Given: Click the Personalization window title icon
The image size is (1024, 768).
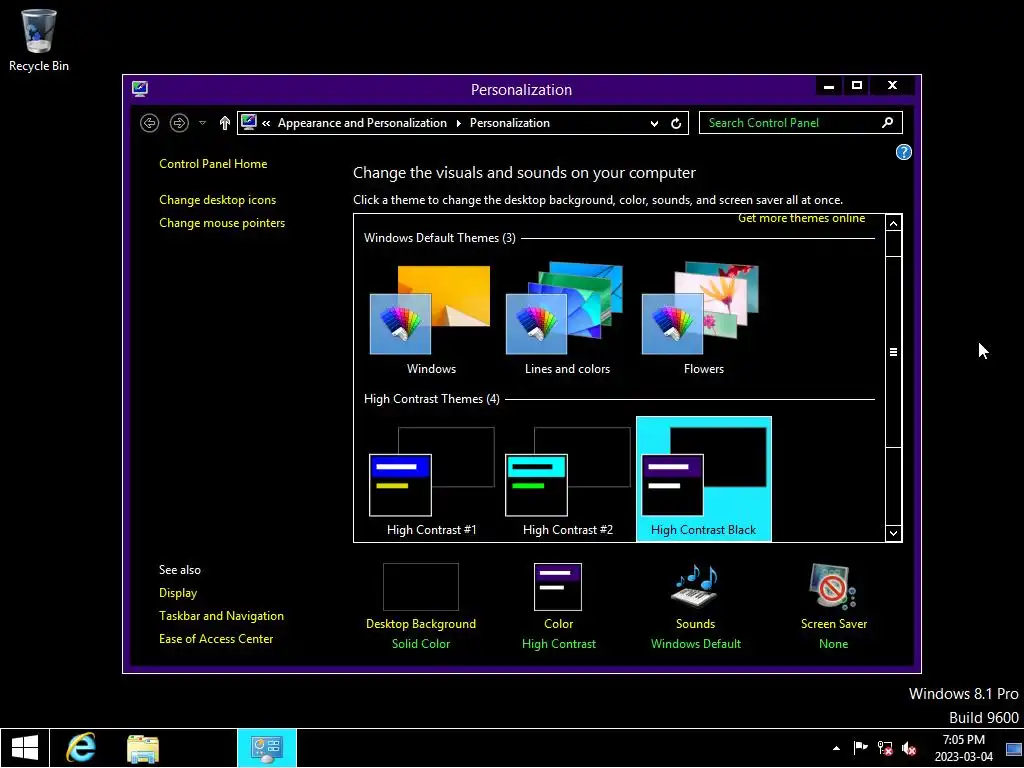Looking at the screenshot, I should click(140, 89).
